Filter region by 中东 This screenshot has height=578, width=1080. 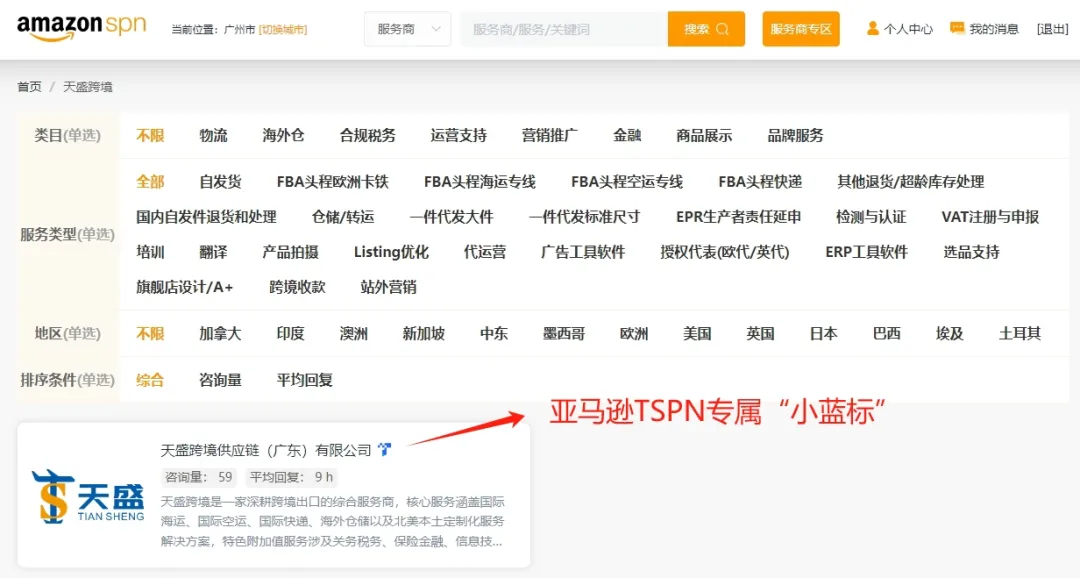[494, 334]
